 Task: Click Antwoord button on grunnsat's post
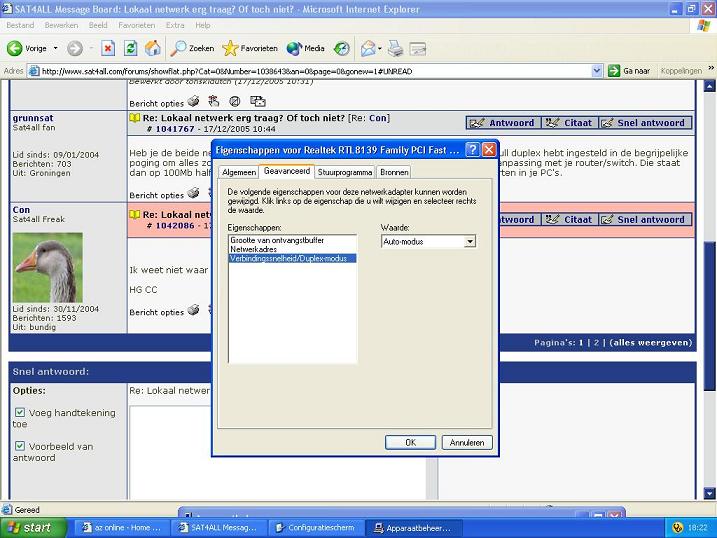(503, 123)
